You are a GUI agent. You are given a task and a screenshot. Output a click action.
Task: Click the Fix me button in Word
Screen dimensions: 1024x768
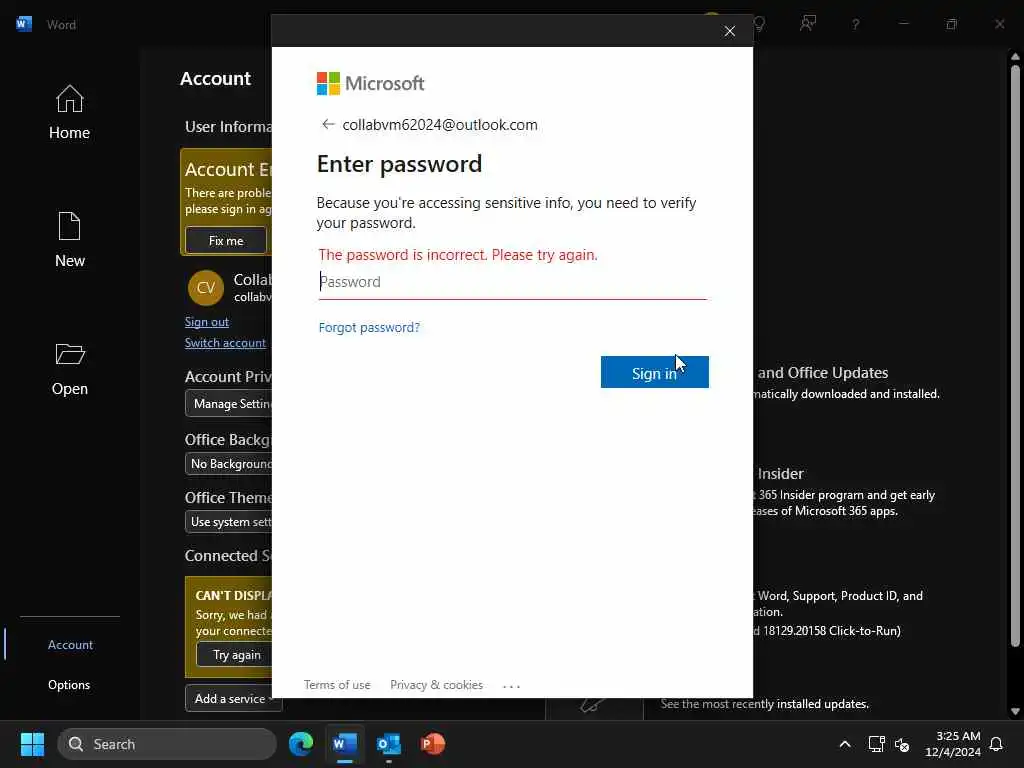(226, 240)
